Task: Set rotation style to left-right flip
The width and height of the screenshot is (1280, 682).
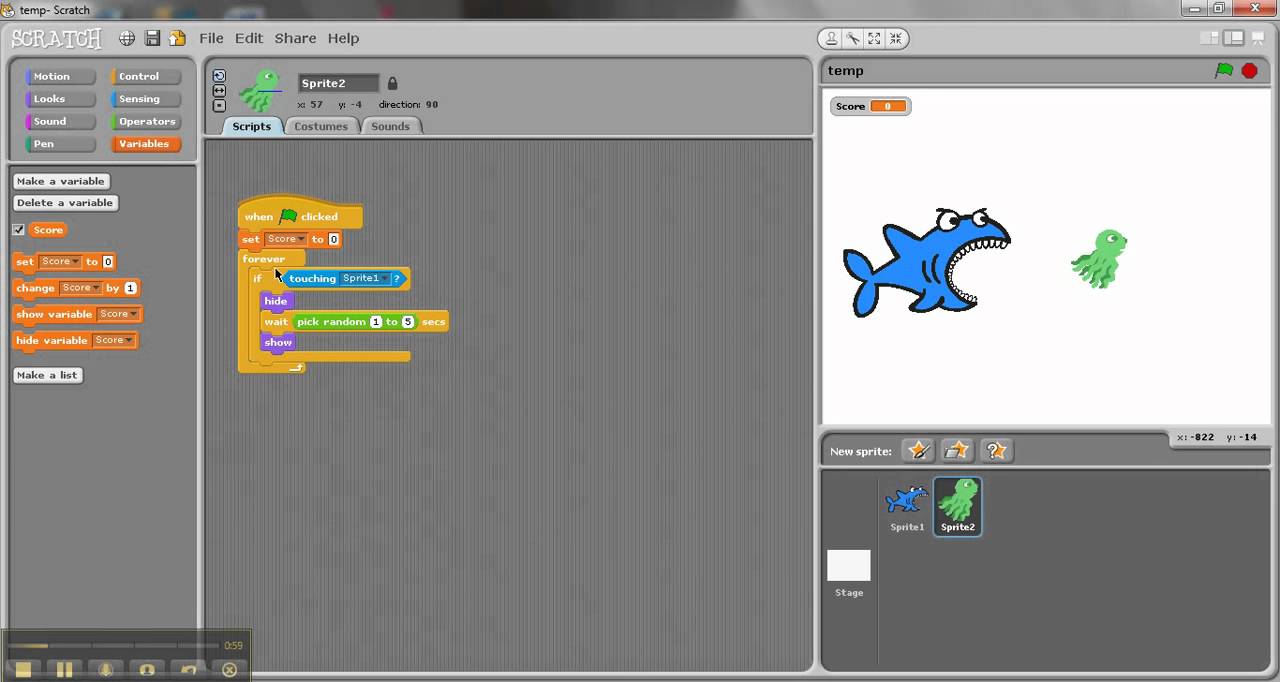Action: tap(219, 91)
